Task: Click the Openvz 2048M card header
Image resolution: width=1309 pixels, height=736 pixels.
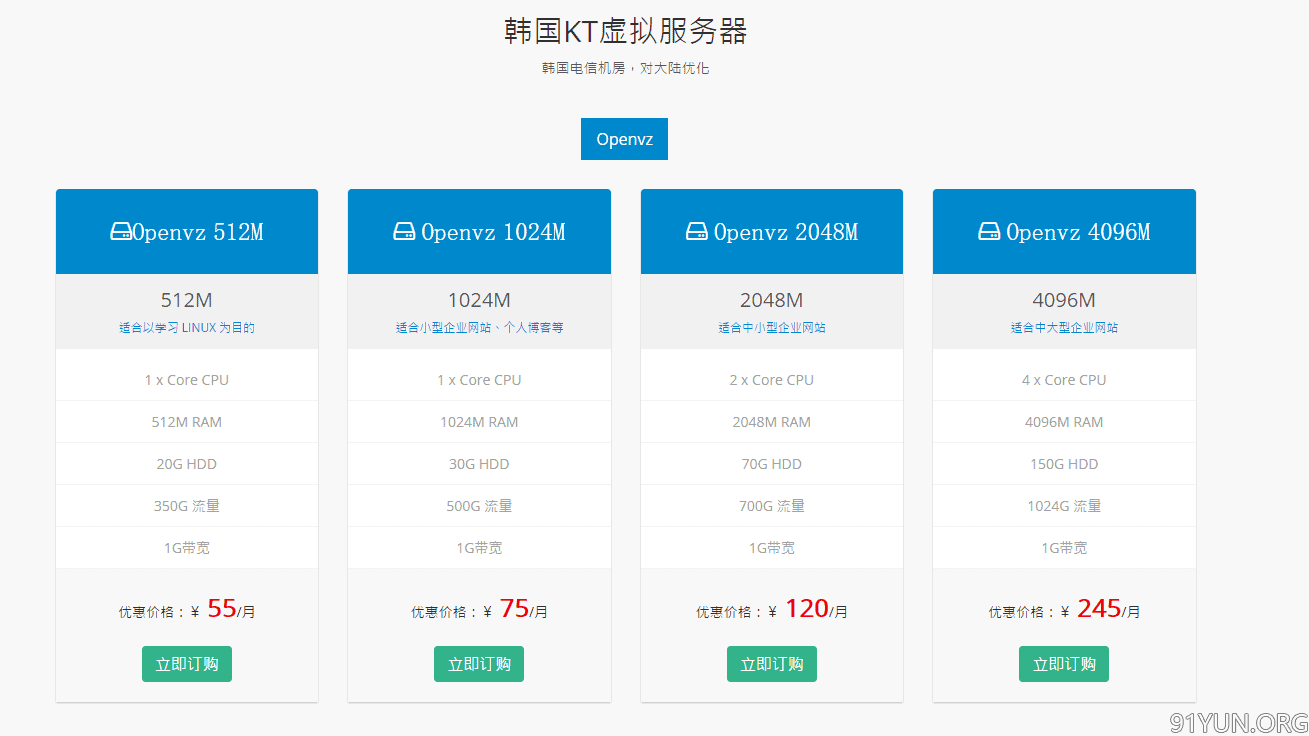Action: [772, 232]
